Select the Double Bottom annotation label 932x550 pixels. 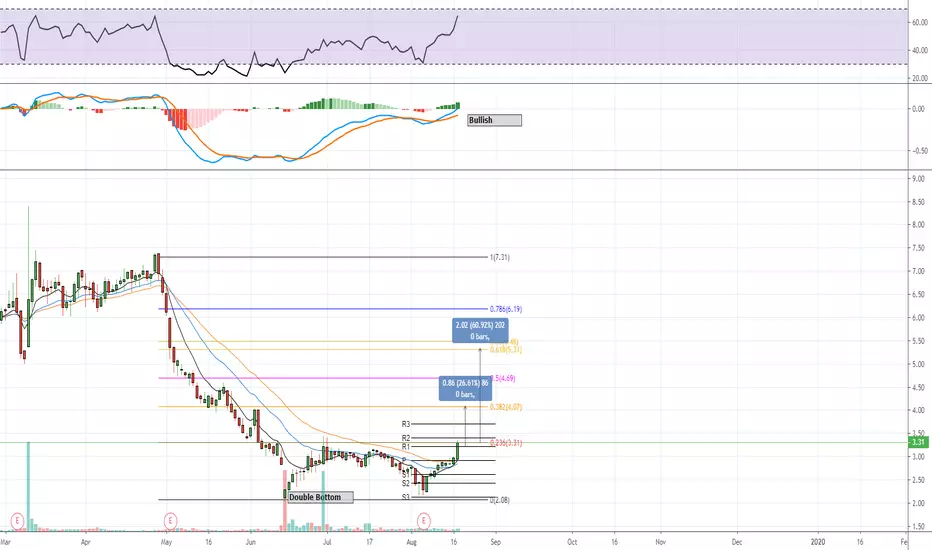(x=320, y=497)
